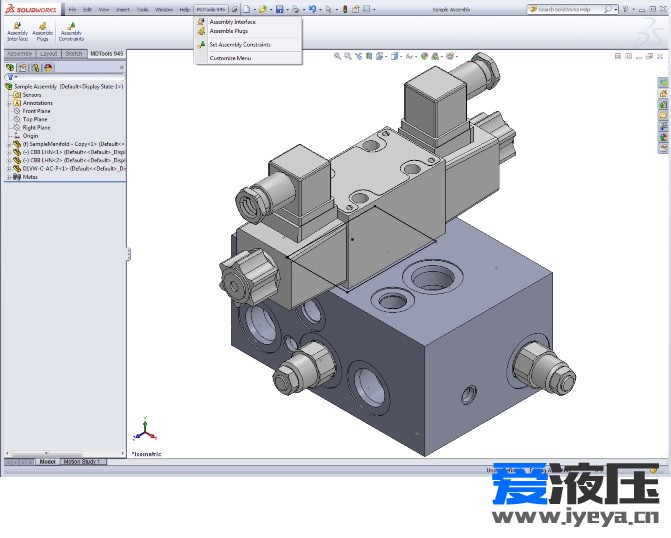Open the View menu

click(x=104, y=9)
